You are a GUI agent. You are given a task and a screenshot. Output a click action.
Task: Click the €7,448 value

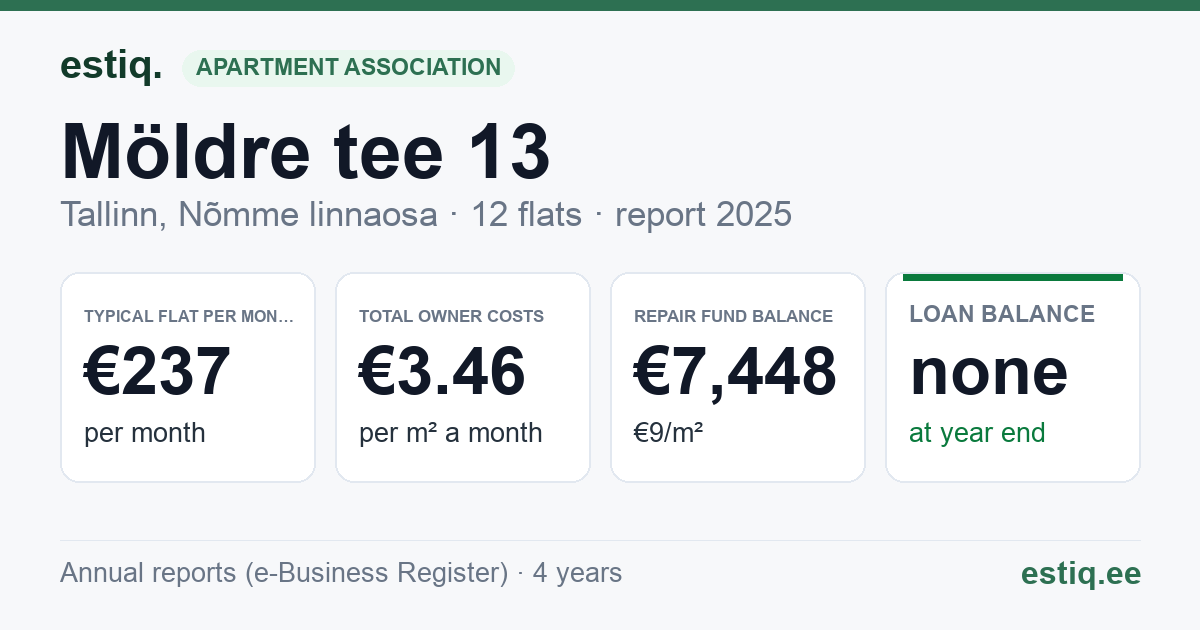coord(735,372)
